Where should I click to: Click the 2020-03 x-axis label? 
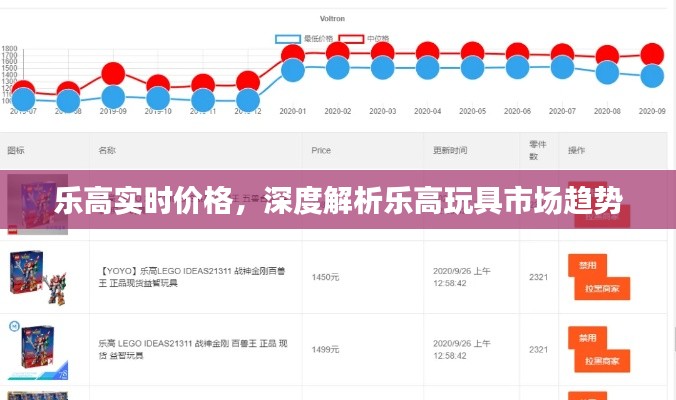382,111
